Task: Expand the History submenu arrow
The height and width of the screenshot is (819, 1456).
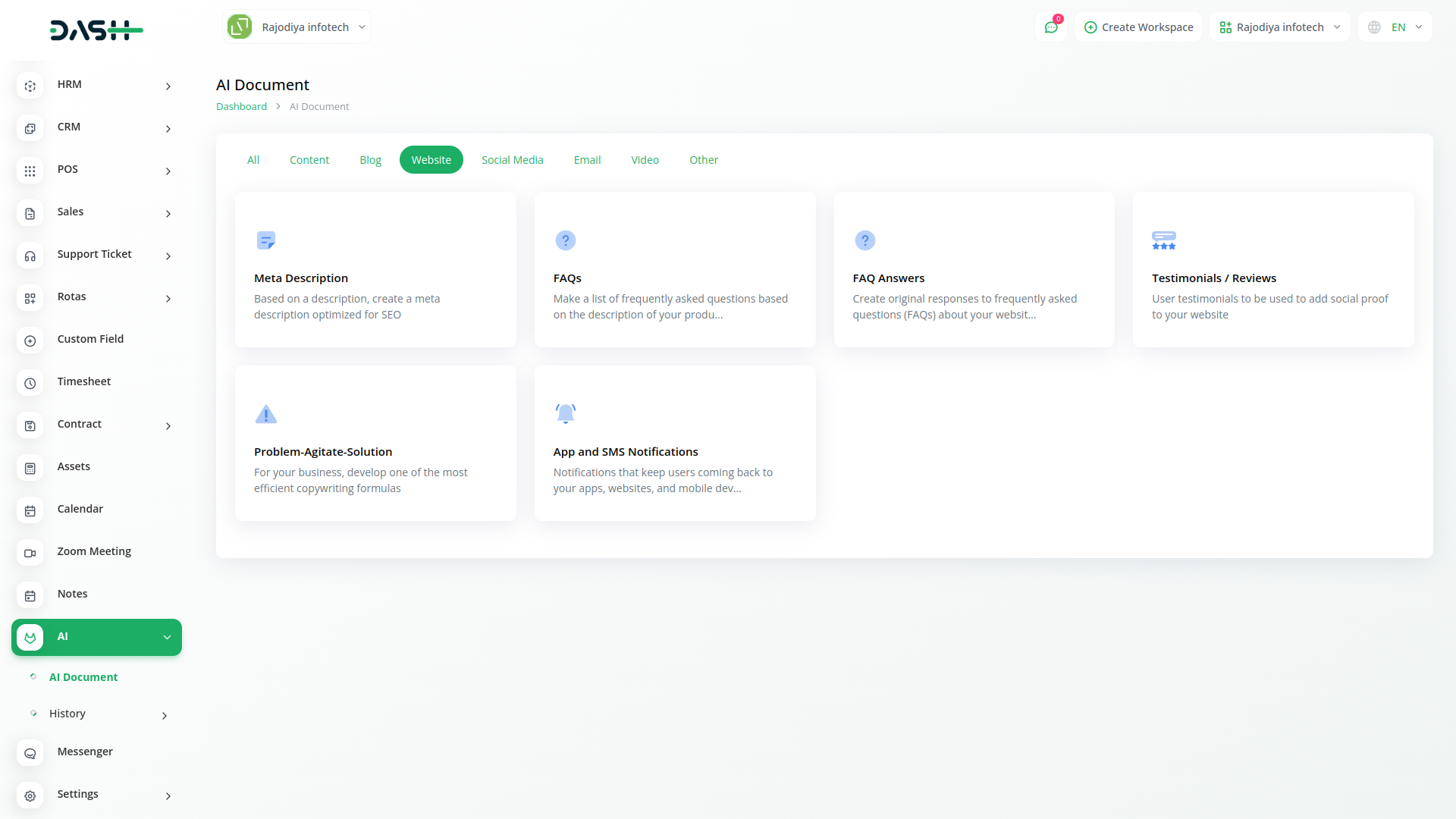Action: (x=164, y=716)
